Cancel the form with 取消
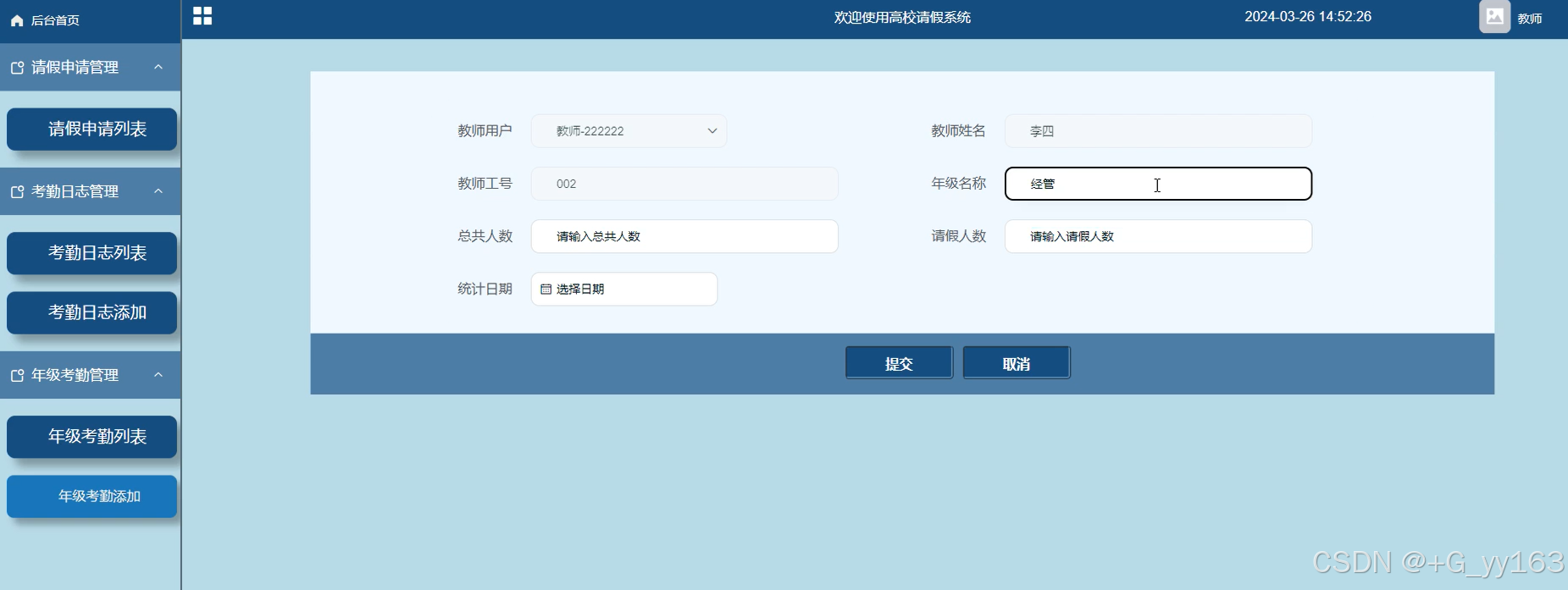This screenshot has width=1568, height=590. click(x=1017, y=363)
